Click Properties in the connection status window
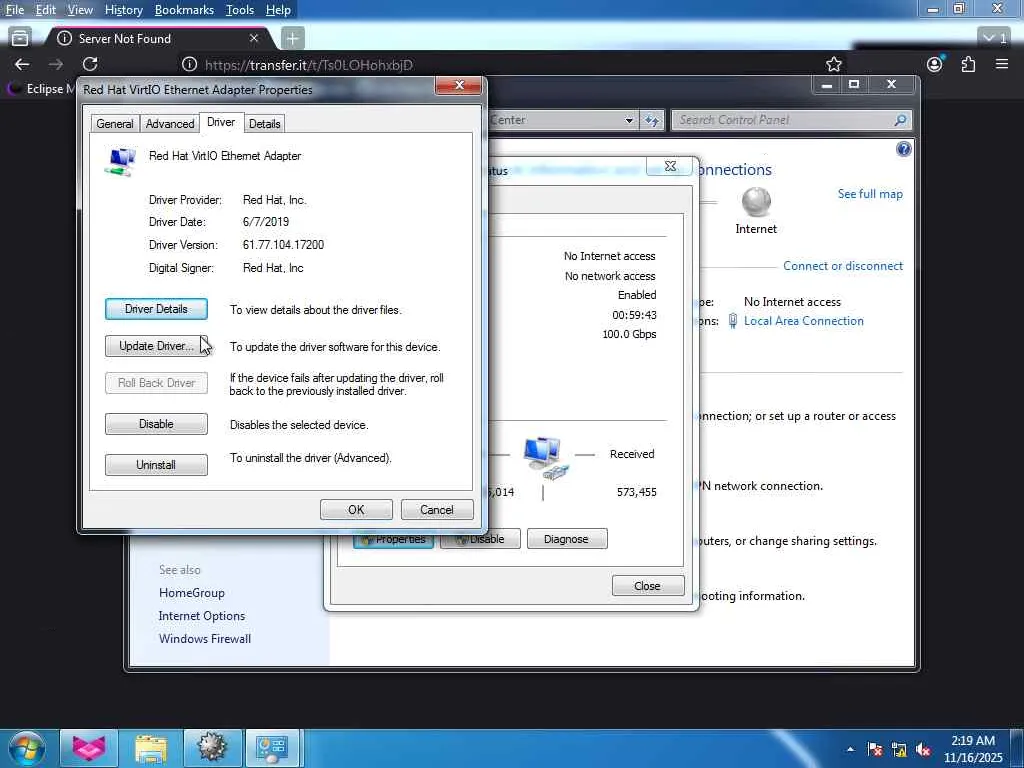 [393, 539]
